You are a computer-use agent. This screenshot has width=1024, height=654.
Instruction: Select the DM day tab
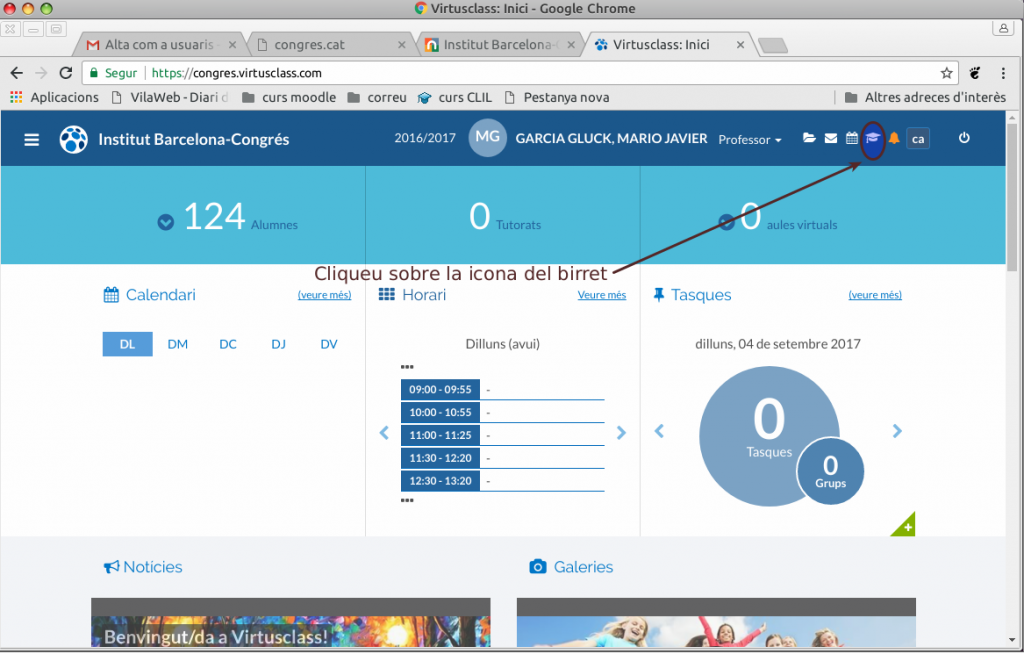[178, 344]
